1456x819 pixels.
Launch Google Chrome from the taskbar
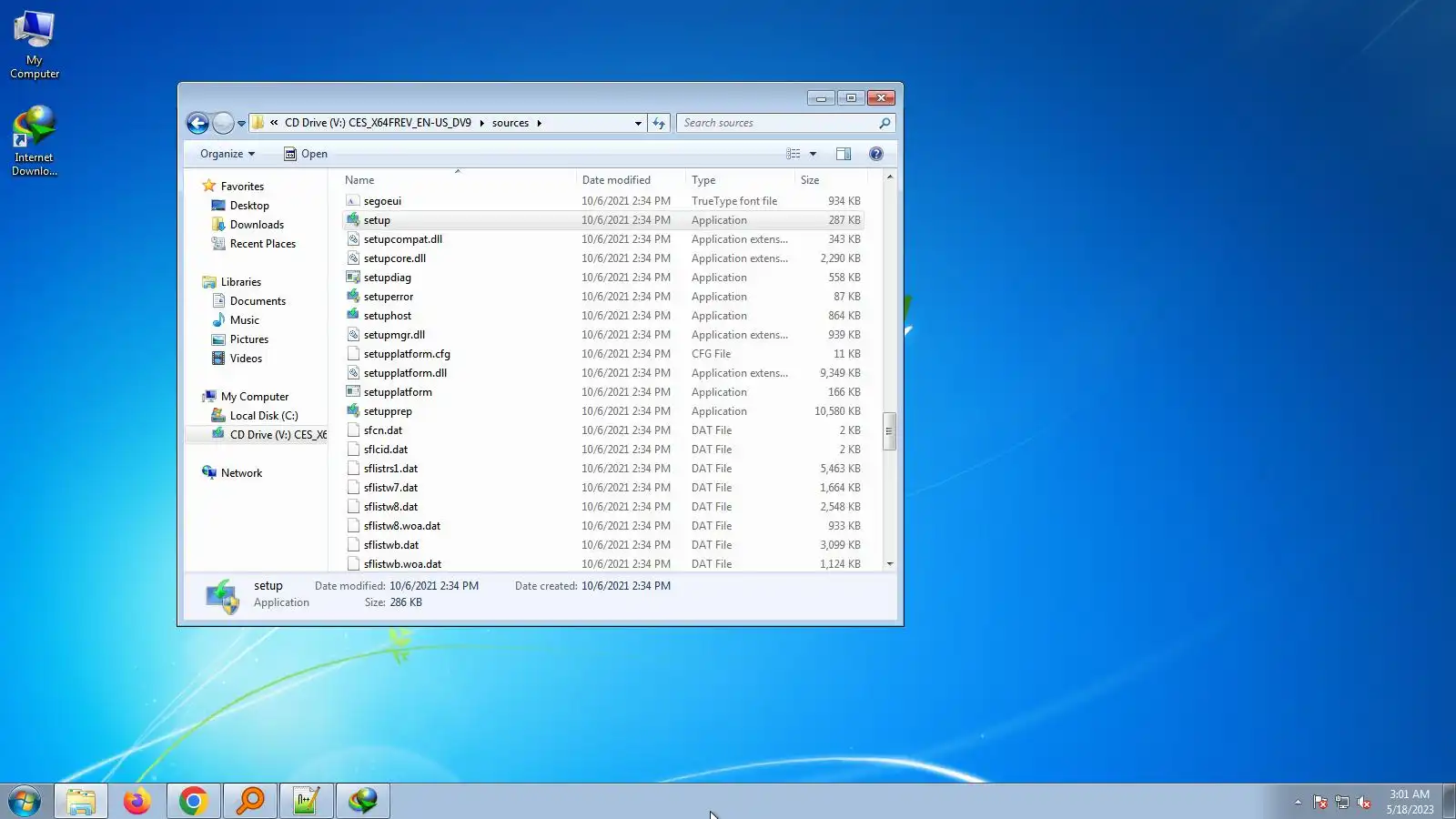(x=193, y=802)
